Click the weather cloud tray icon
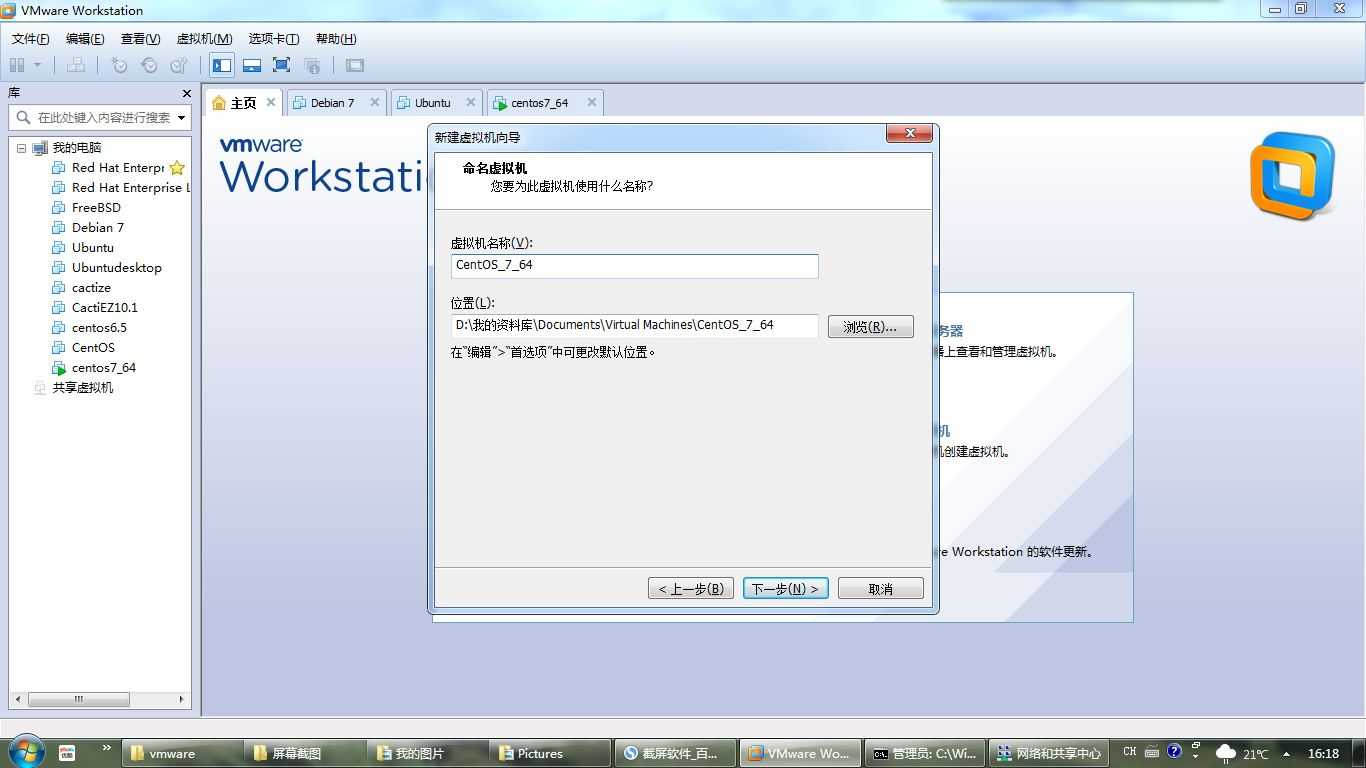 point(1225,753)
